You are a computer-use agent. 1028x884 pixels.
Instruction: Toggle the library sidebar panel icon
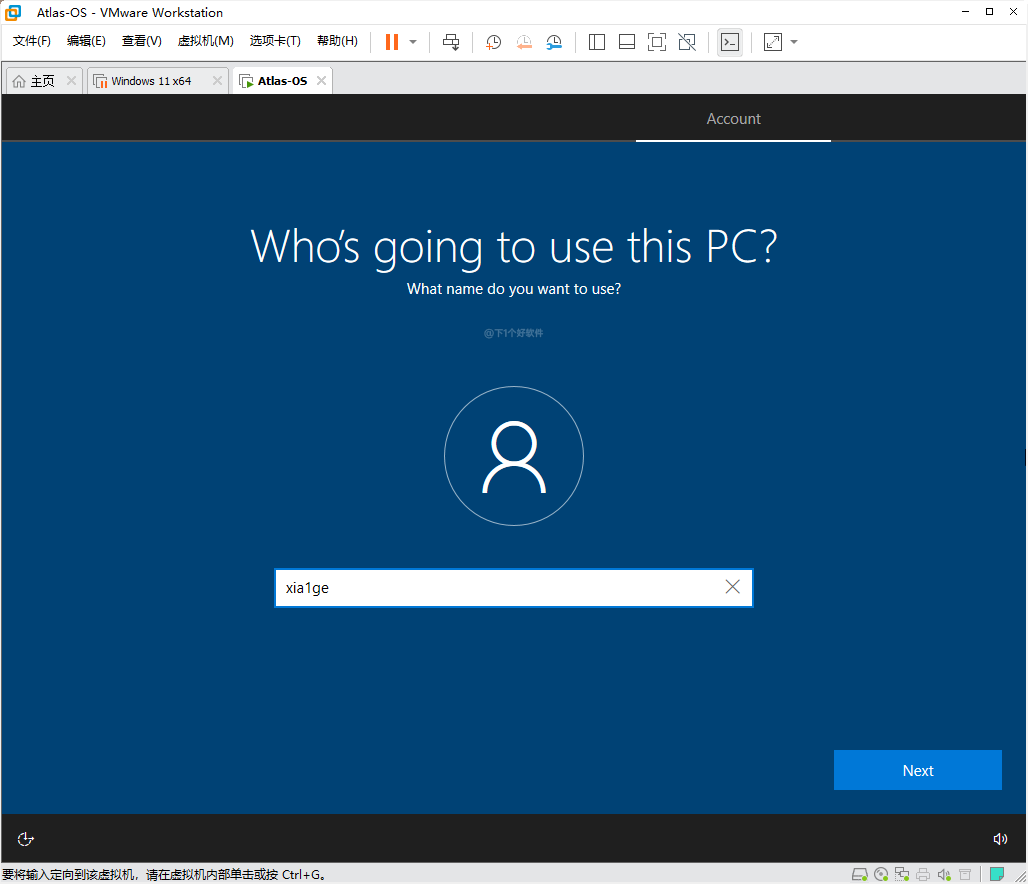pos(597,42)
